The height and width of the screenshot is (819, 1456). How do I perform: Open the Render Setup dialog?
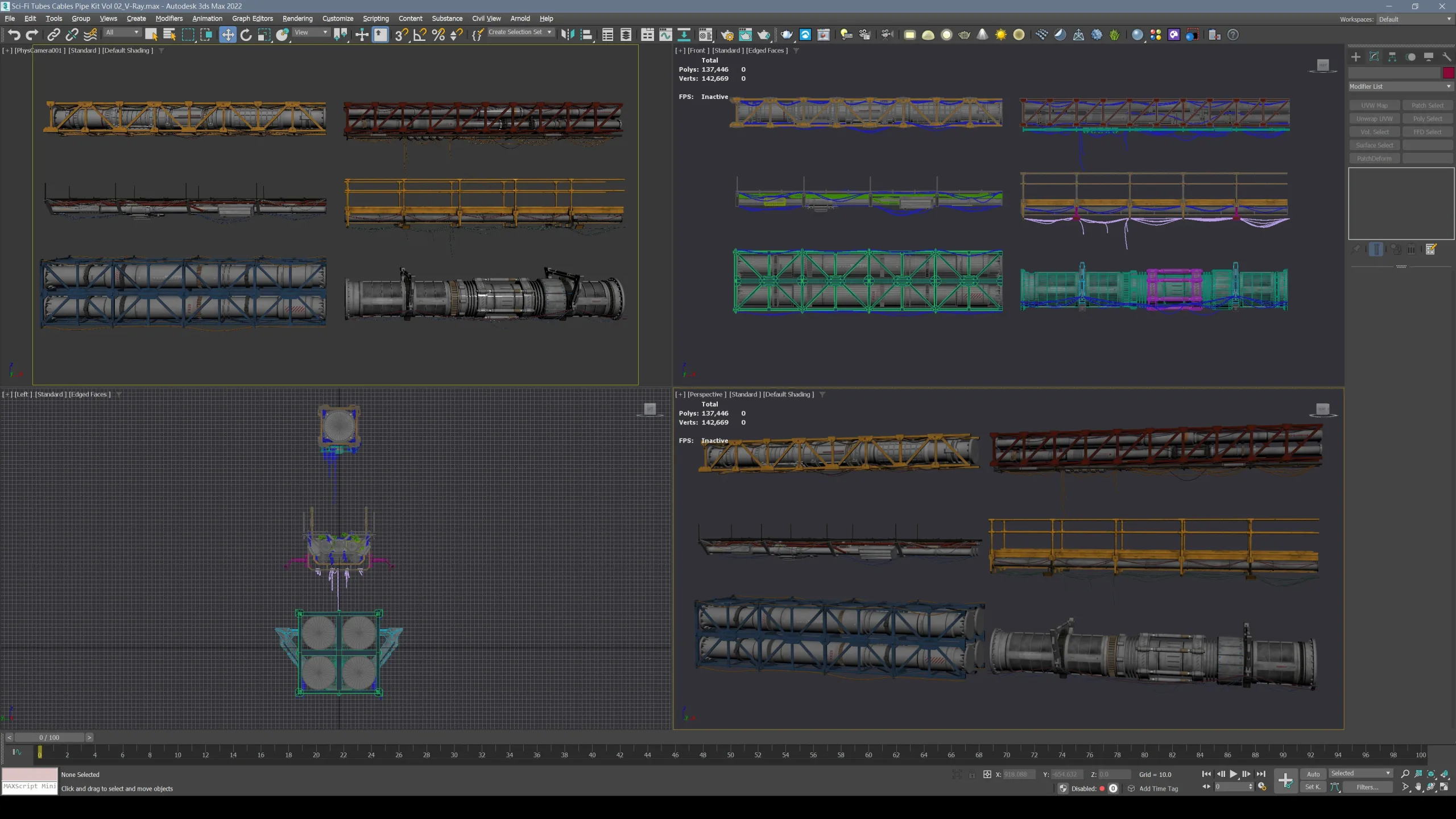[x=727, y=35]
